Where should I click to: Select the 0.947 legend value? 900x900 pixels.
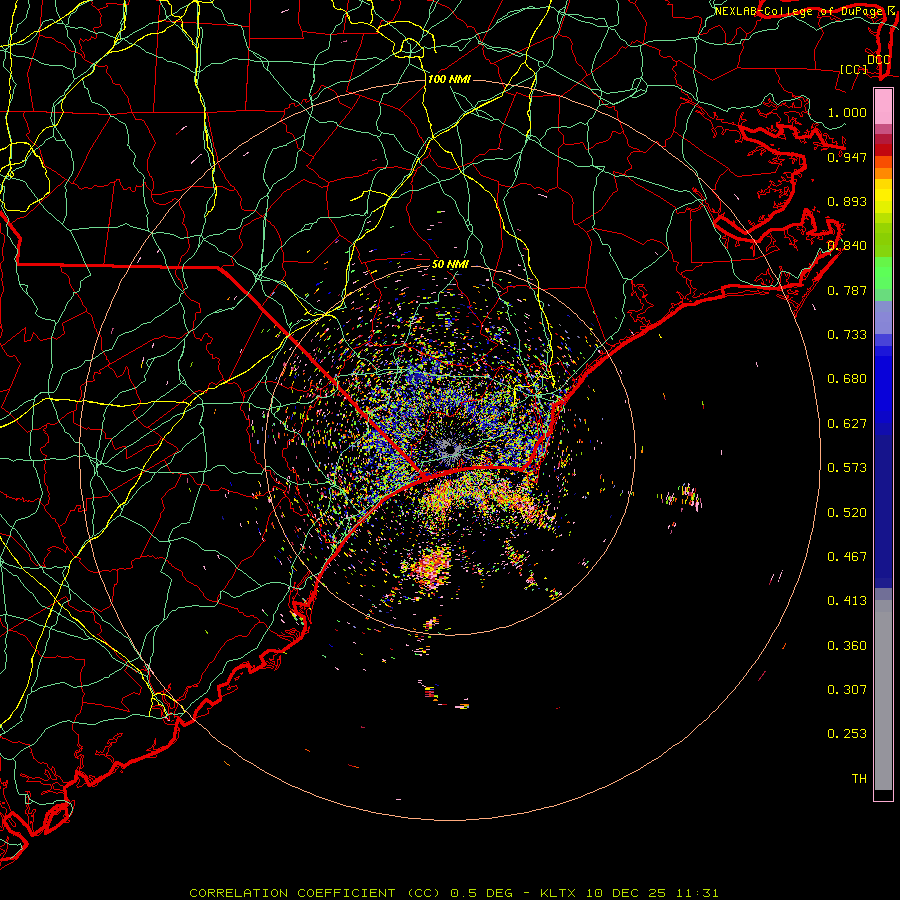(847, 157)
